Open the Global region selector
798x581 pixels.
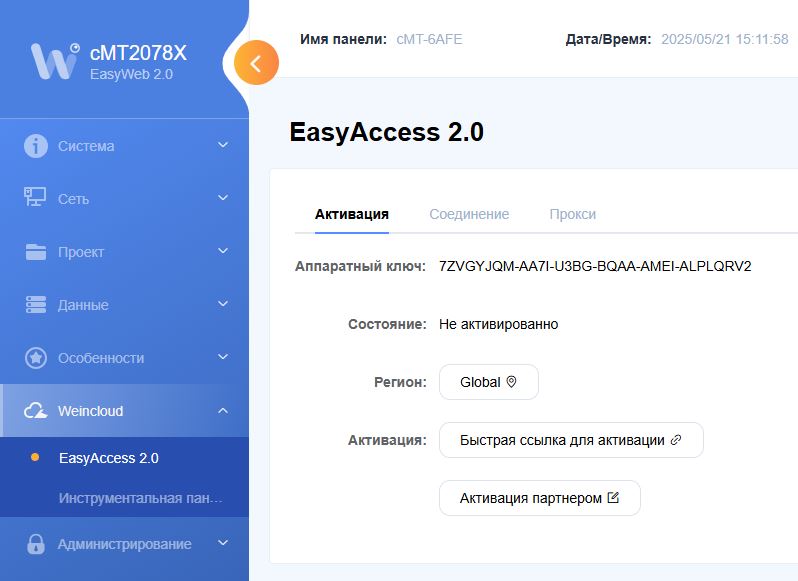[x=488, y=382]
